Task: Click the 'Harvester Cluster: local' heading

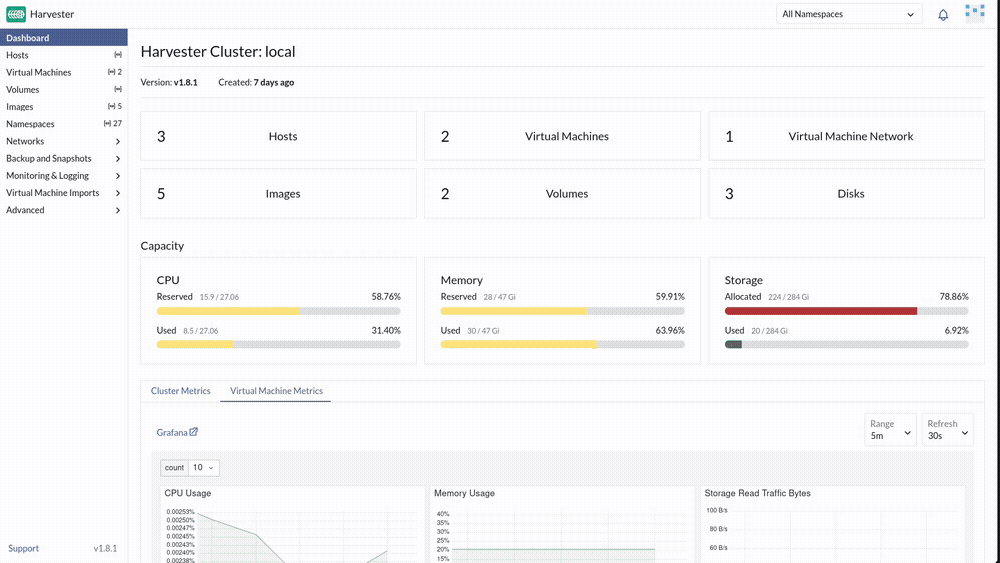Action: 218,52
